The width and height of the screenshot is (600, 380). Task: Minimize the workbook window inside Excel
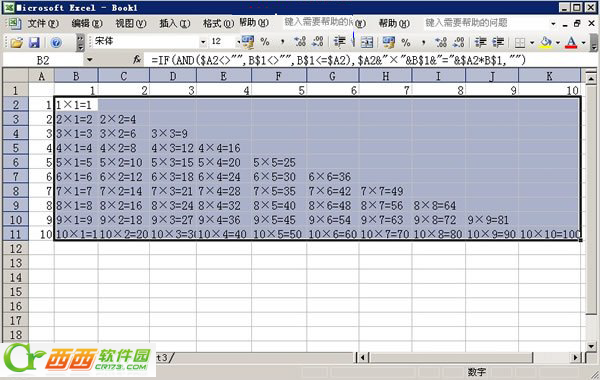(x=565, y=24)
